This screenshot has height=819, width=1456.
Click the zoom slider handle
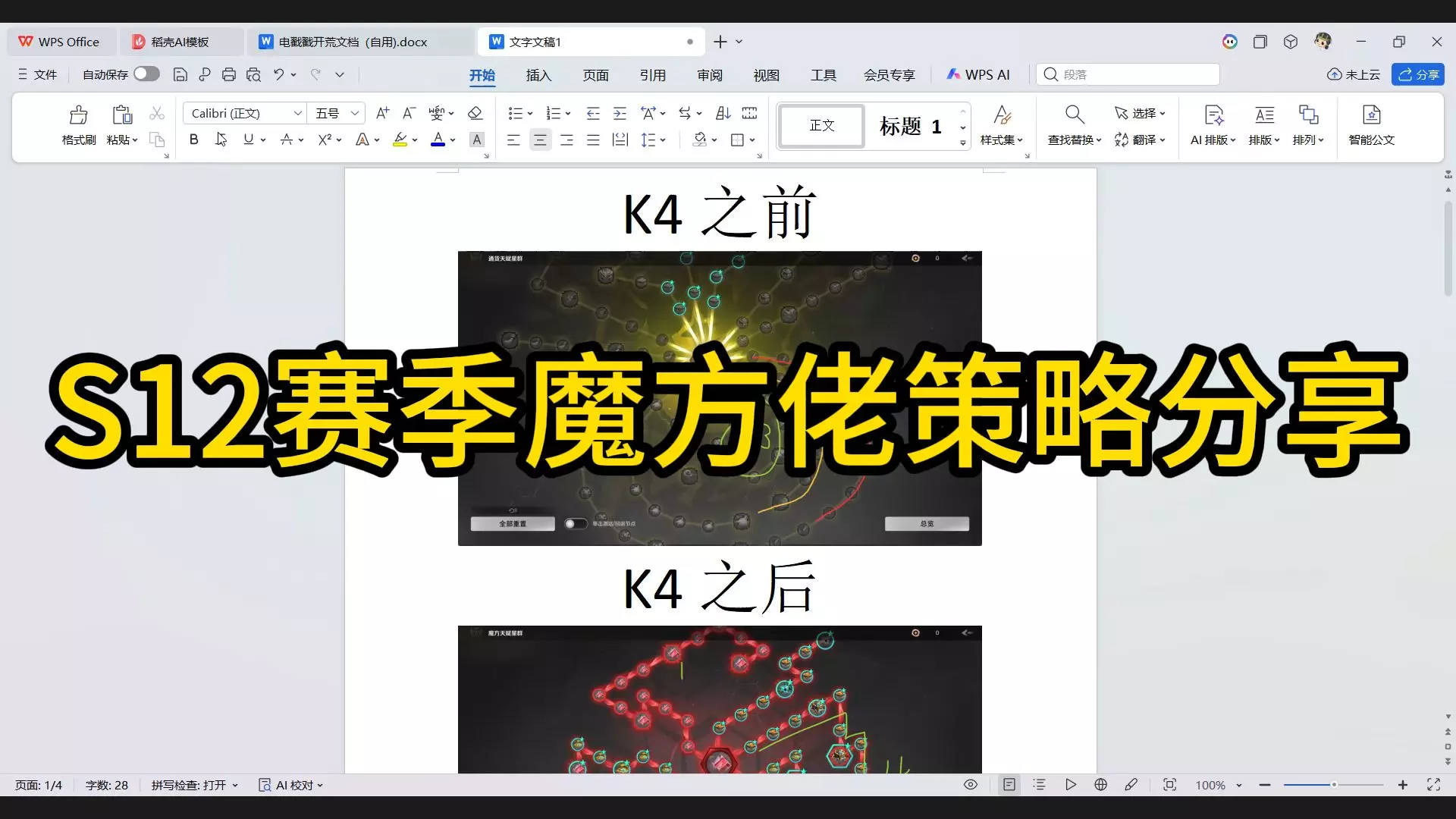coord(1334,785)
